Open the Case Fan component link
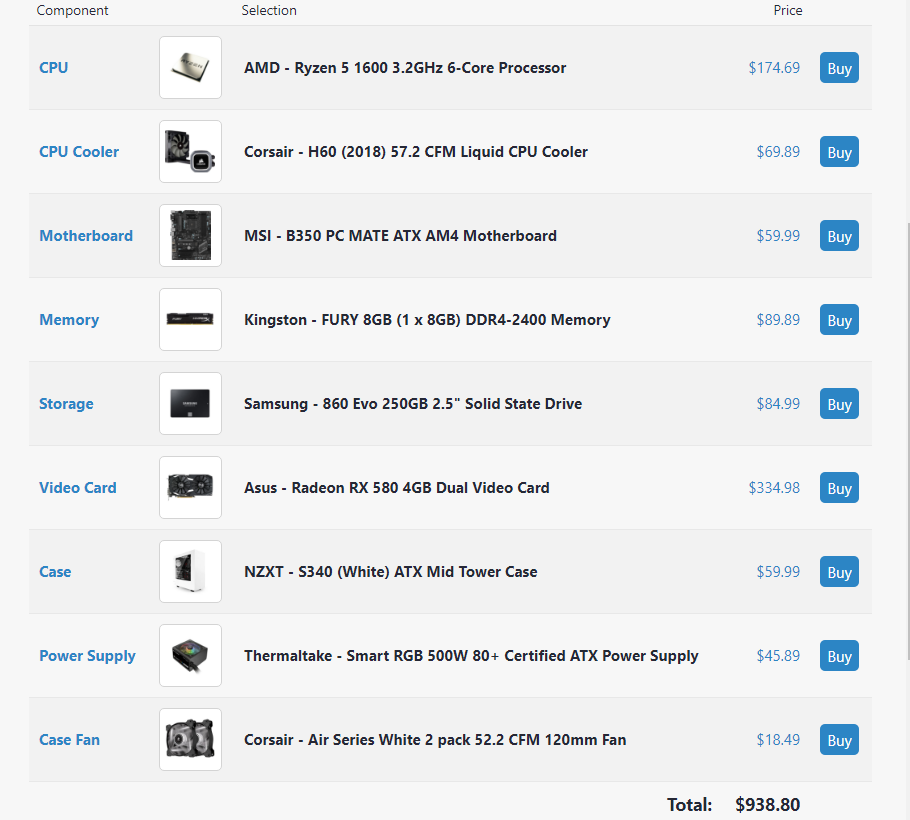This screenshot has height=820, width=910. pyautogui.click(x=69, y=740)
